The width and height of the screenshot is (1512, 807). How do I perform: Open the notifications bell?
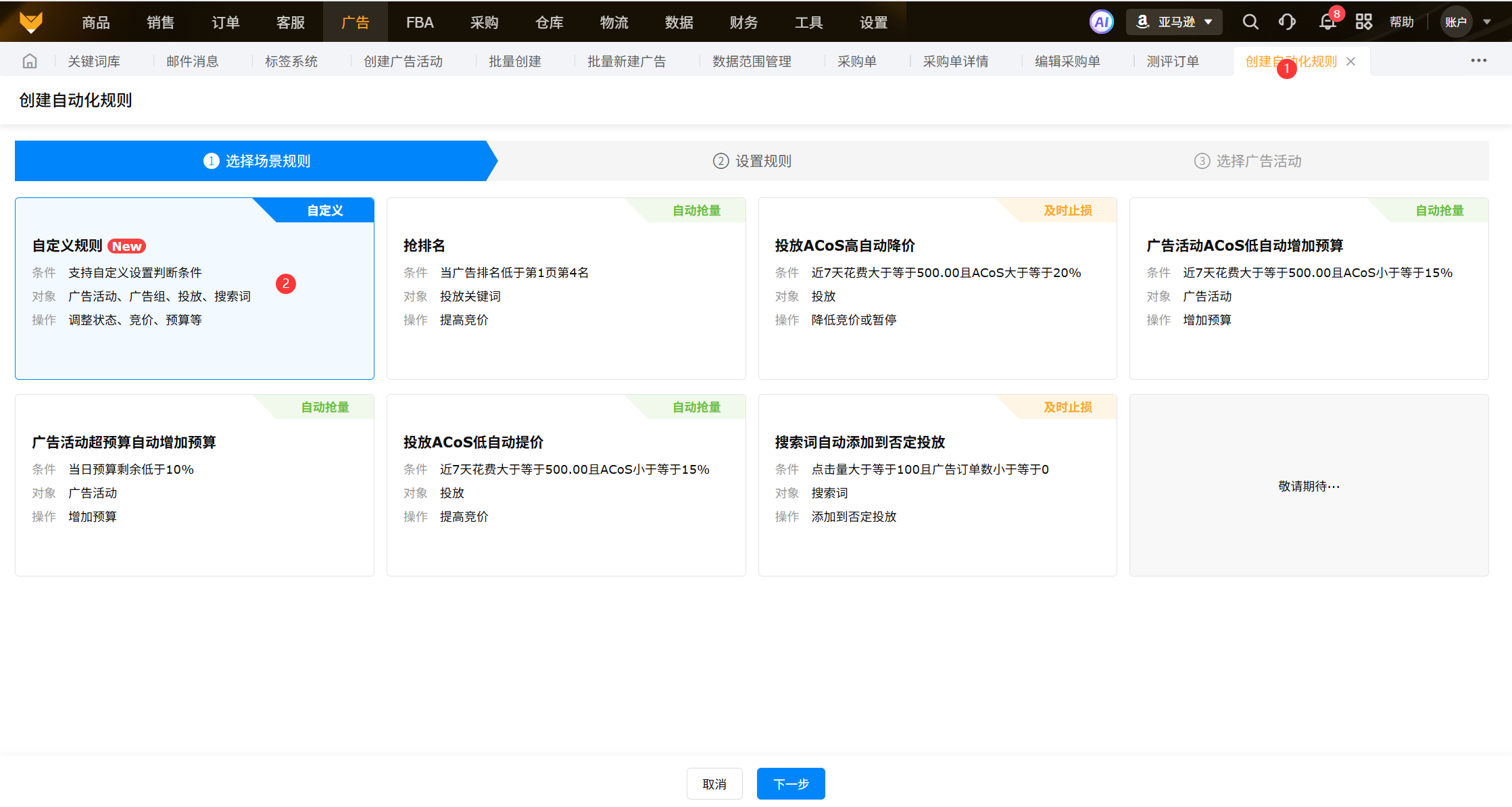[x=1327, y=22]
